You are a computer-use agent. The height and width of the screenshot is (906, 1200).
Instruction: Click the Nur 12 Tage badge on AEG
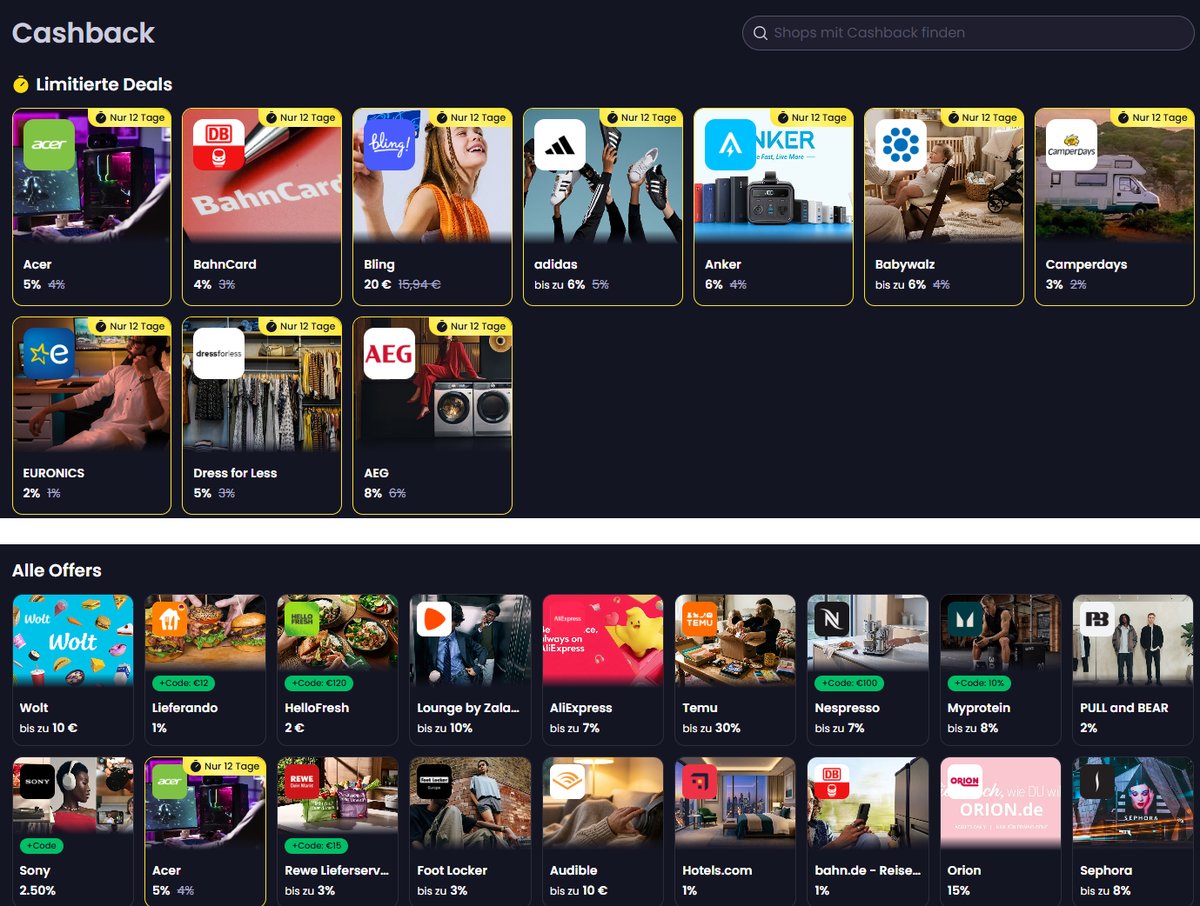pos(470,326)
